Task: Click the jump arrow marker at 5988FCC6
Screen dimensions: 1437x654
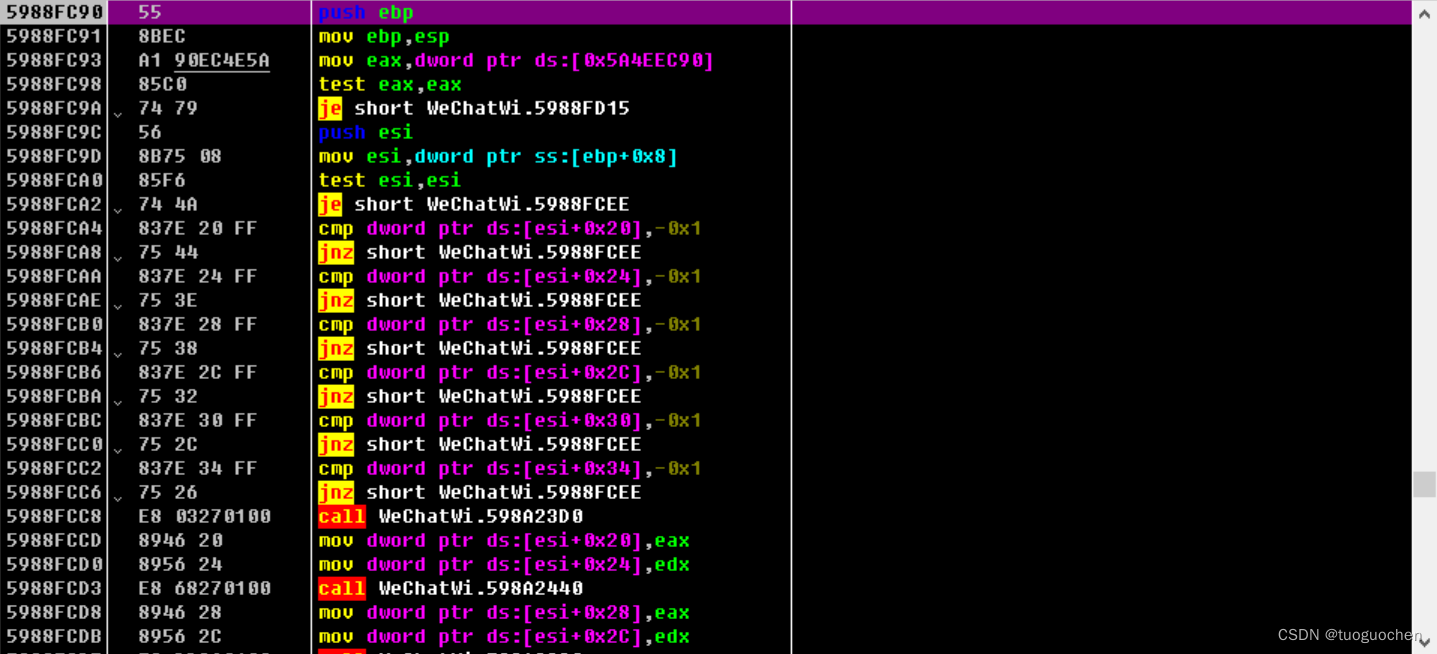Action: click(118, 498)
